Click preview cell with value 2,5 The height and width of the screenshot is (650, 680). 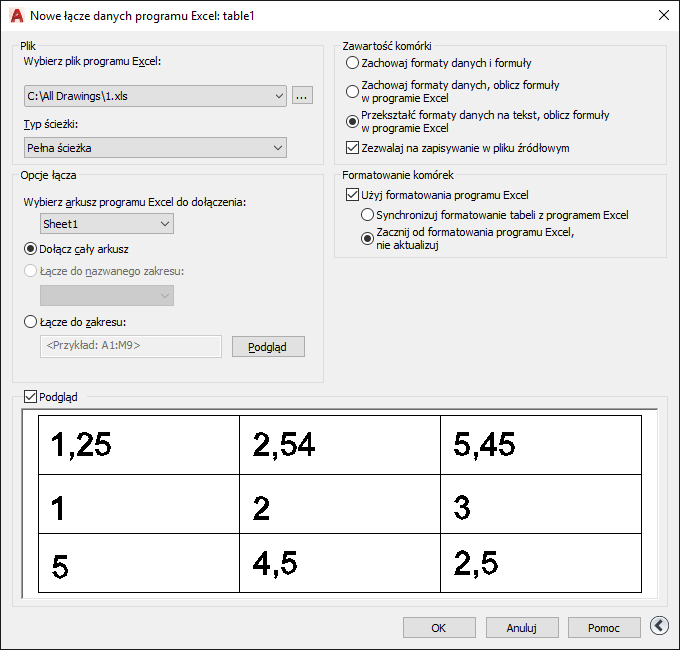pyautogui.click(x=541, y=563)
